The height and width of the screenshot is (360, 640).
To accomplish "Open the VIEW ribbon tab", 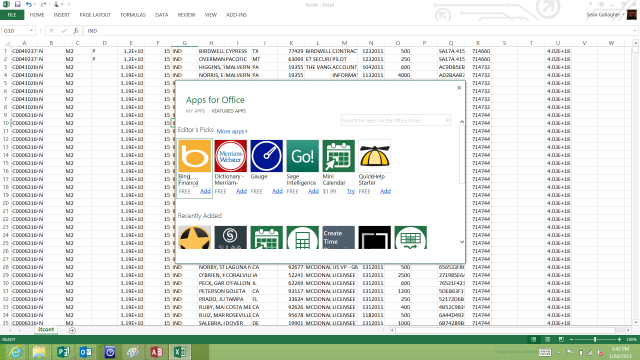I will pos(211,15).
